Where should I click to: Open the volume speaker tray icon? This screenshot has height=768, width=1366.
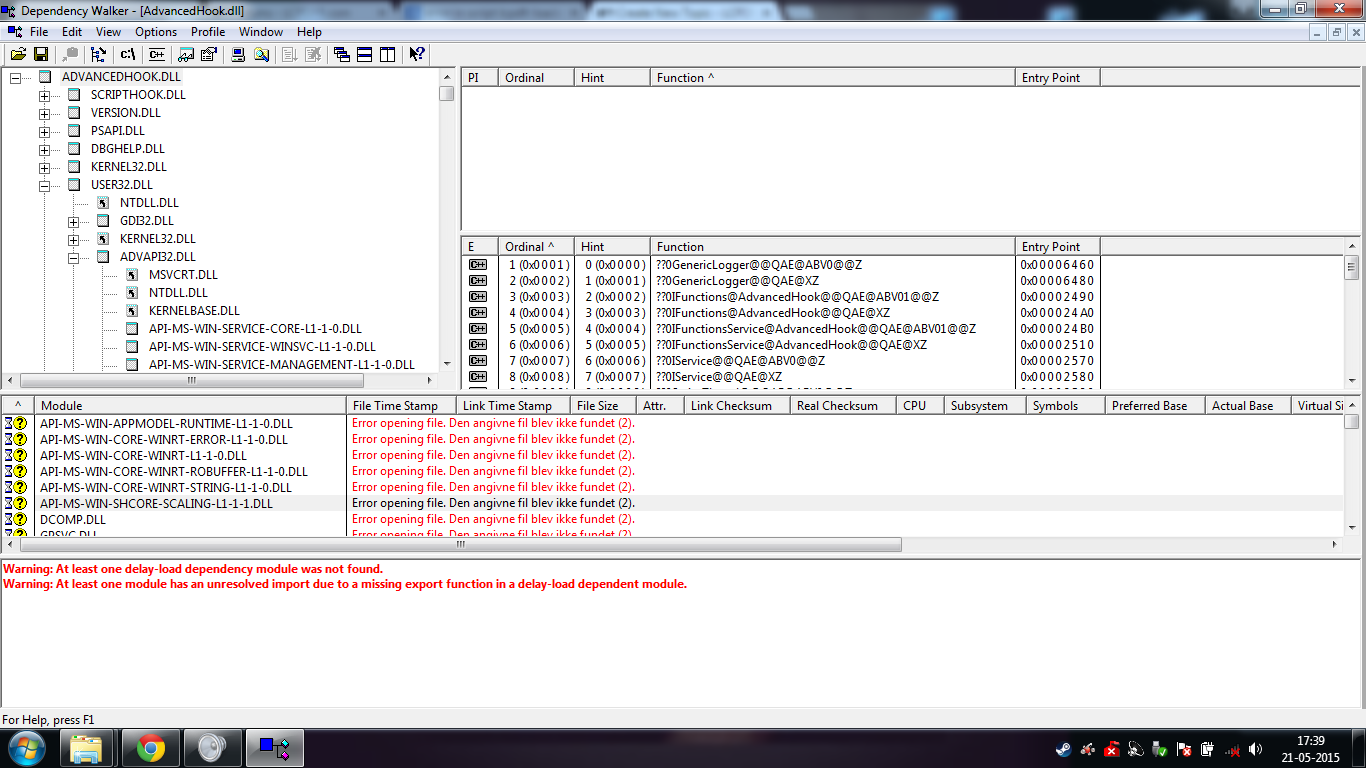tap(1255, 749)
